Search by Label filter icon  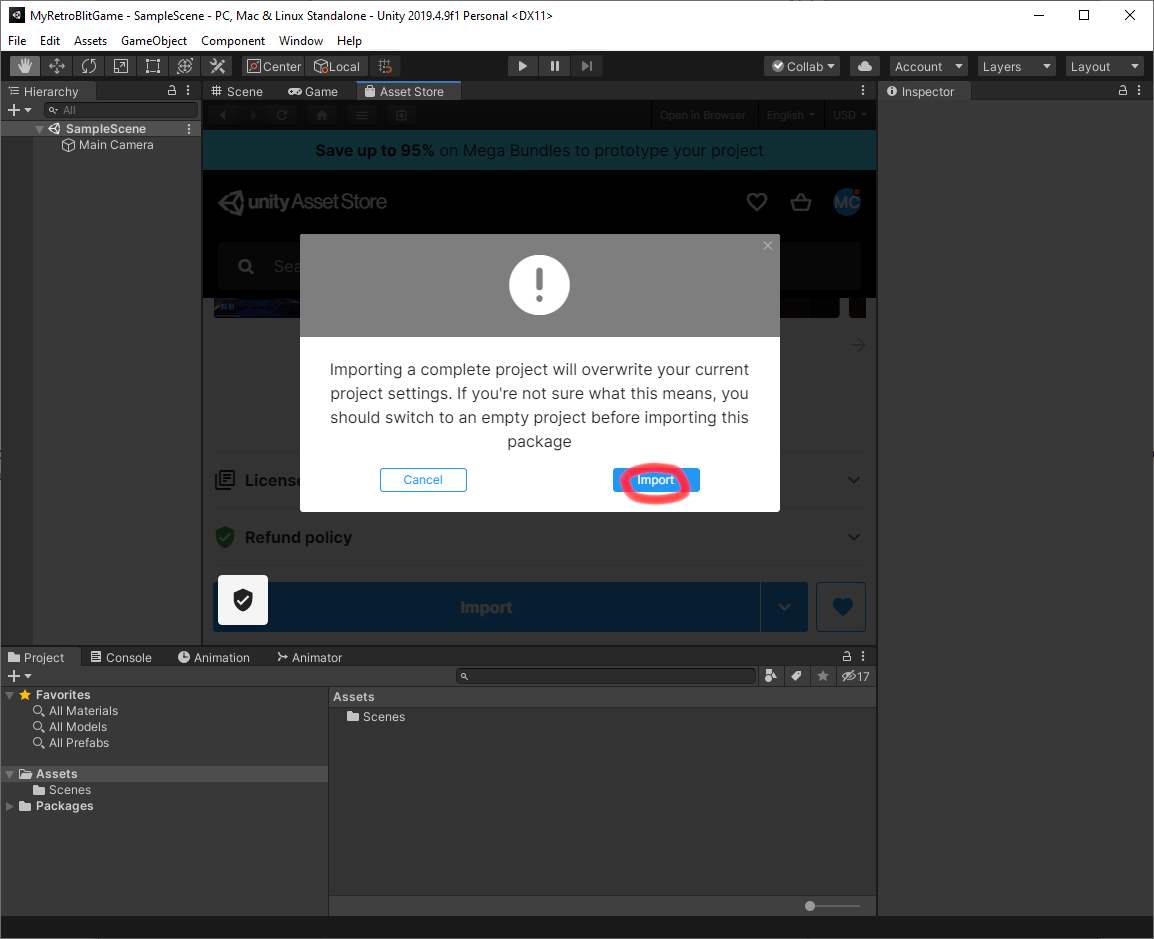pos(796,676)
